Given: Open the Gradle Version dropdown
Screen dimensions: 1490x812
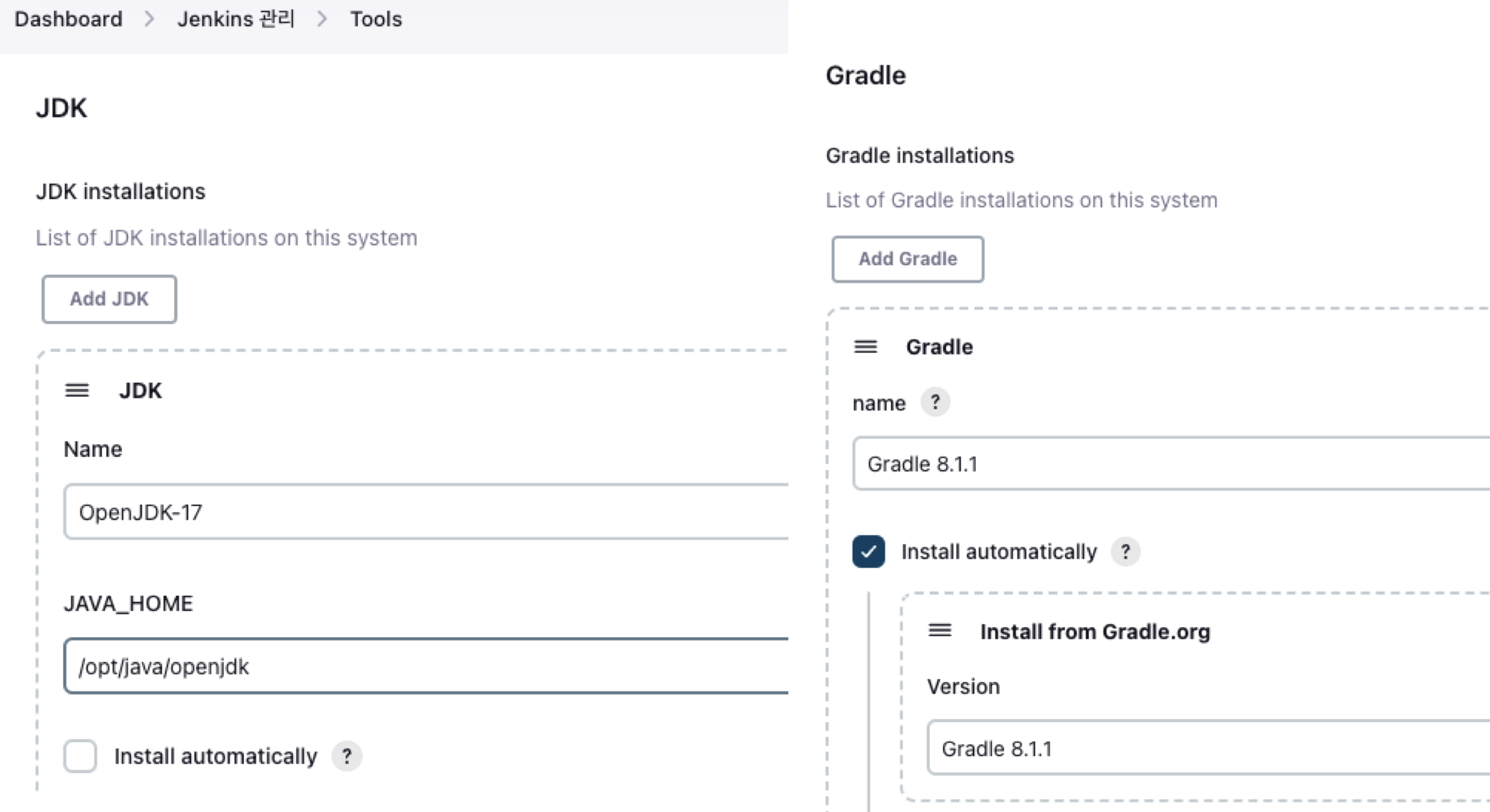Looking at the screenshot, I should (x=1207, y=749).
